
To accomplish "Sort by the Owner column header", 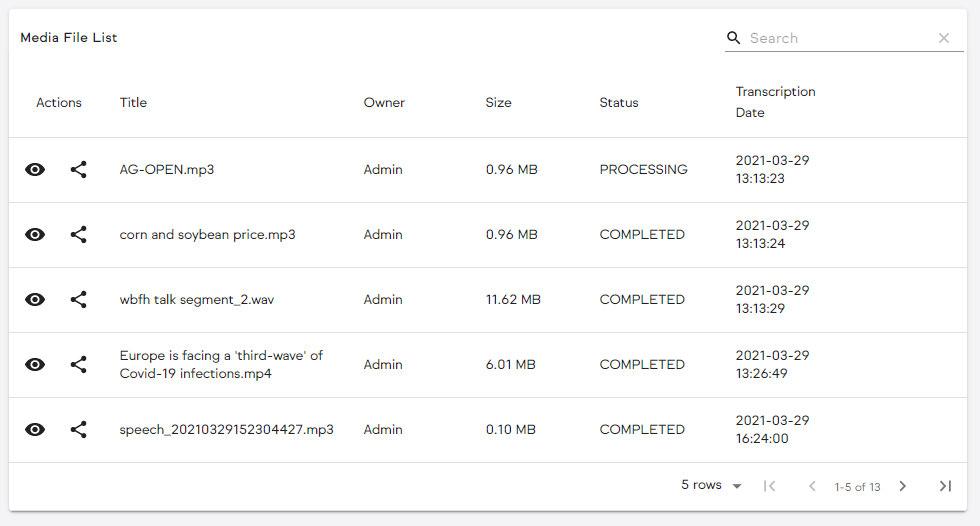I will coord(384,102).
